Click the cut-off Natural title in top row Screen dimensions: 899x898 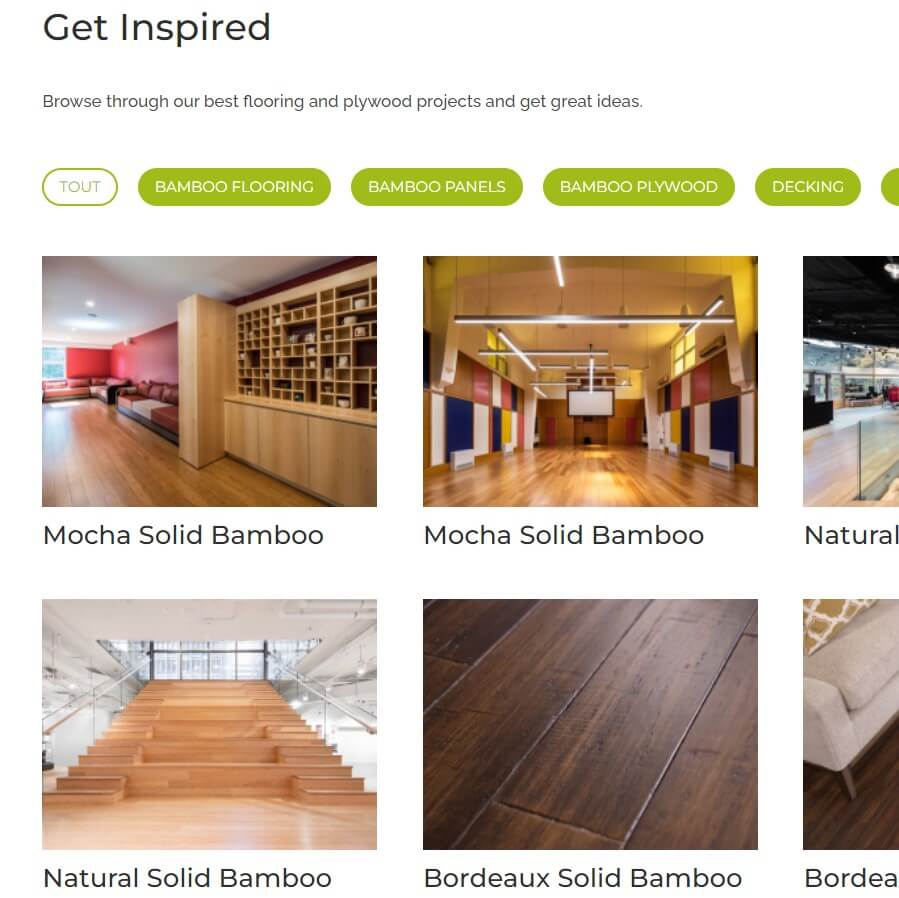[851, 536]
